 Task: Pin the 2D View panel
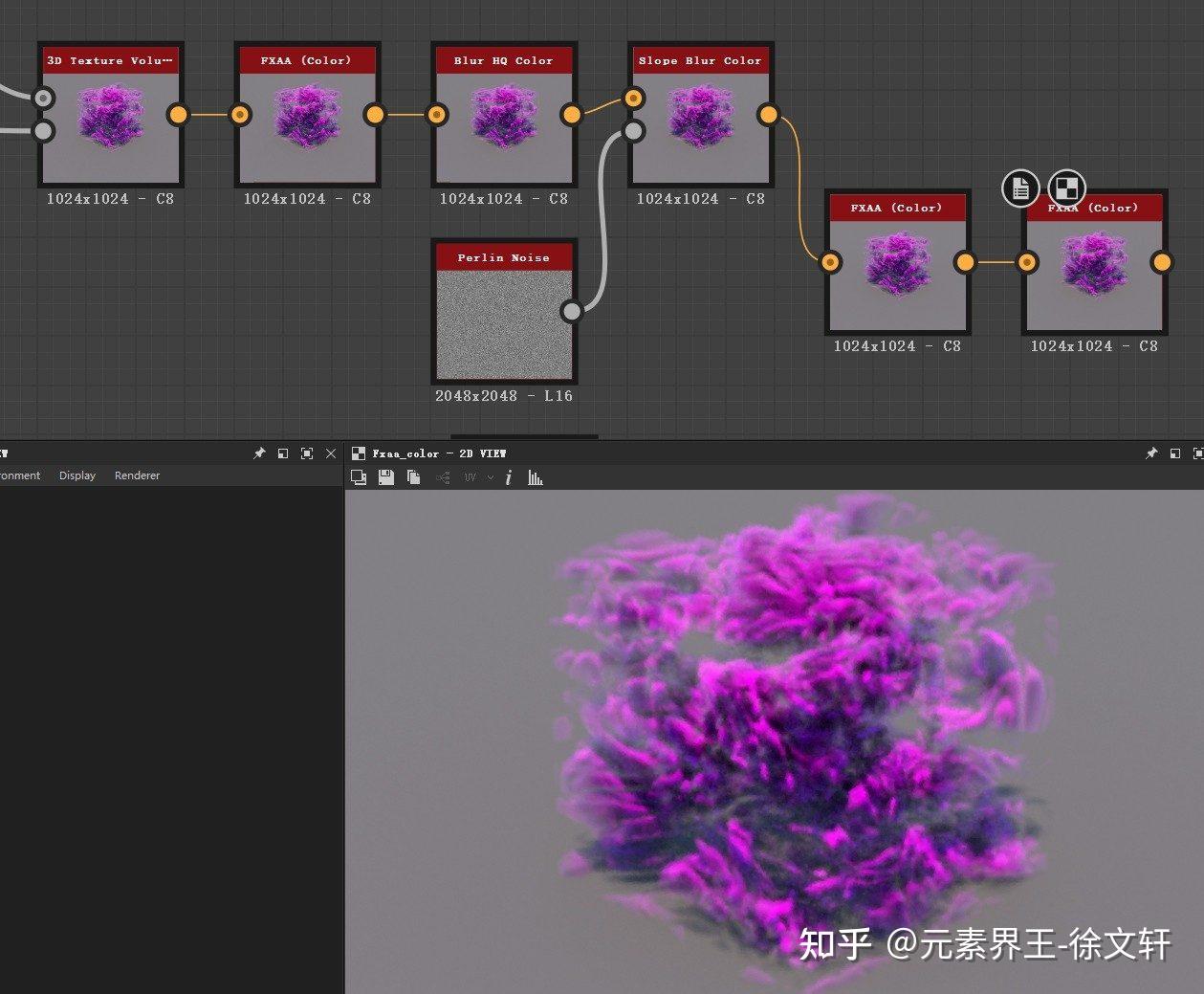point(1151,453)
